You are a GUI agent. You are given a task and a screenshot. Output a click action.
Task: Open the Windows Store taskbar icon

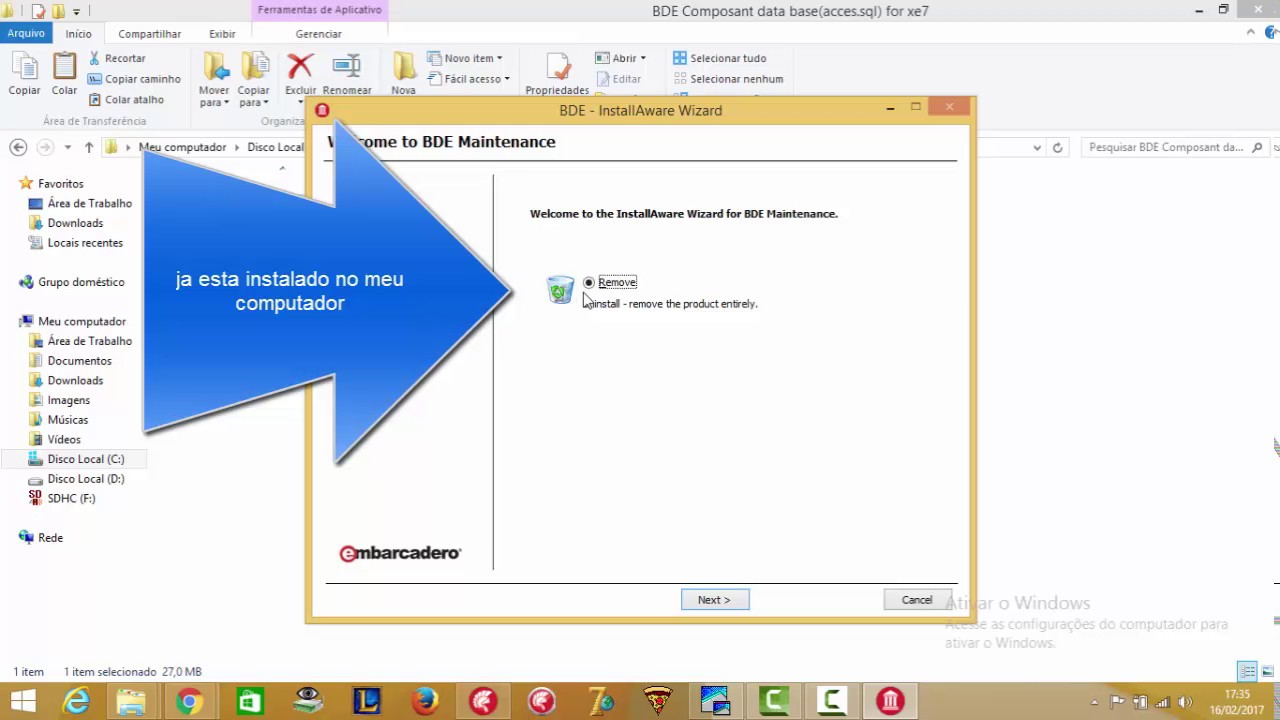coord(249,701)
